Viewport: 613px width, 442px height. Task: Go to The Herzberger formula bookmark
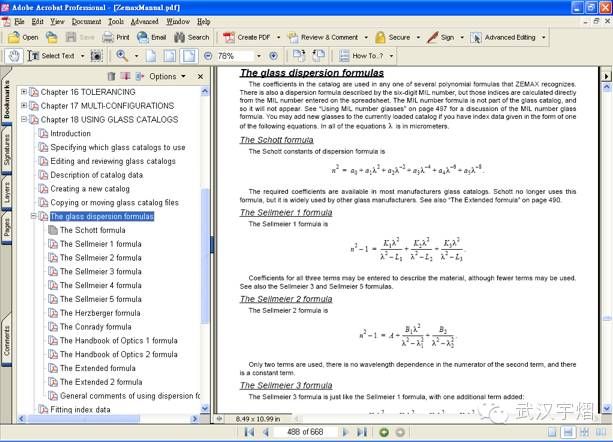point(100,313)
